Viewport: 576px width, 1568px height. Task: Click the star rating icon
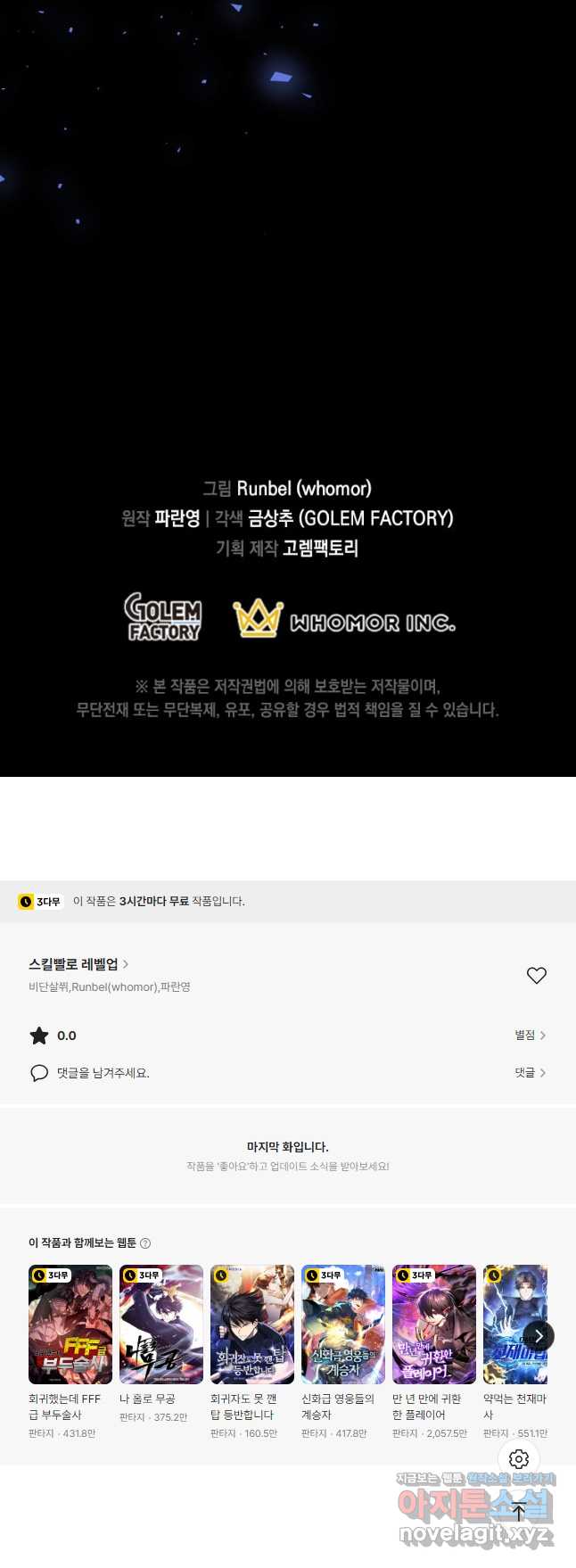[39, 1036]
